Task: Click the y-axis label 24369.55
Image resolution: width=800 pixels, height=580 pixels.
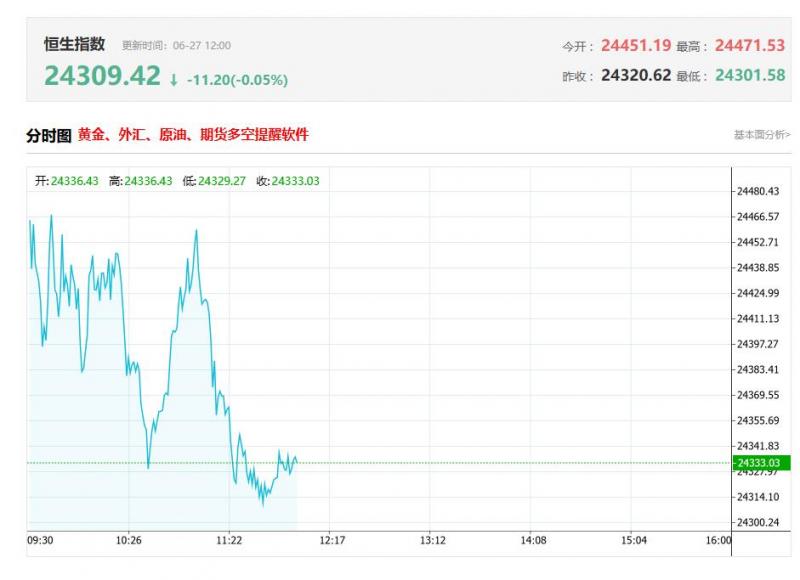Action: [x=758, y=395]
